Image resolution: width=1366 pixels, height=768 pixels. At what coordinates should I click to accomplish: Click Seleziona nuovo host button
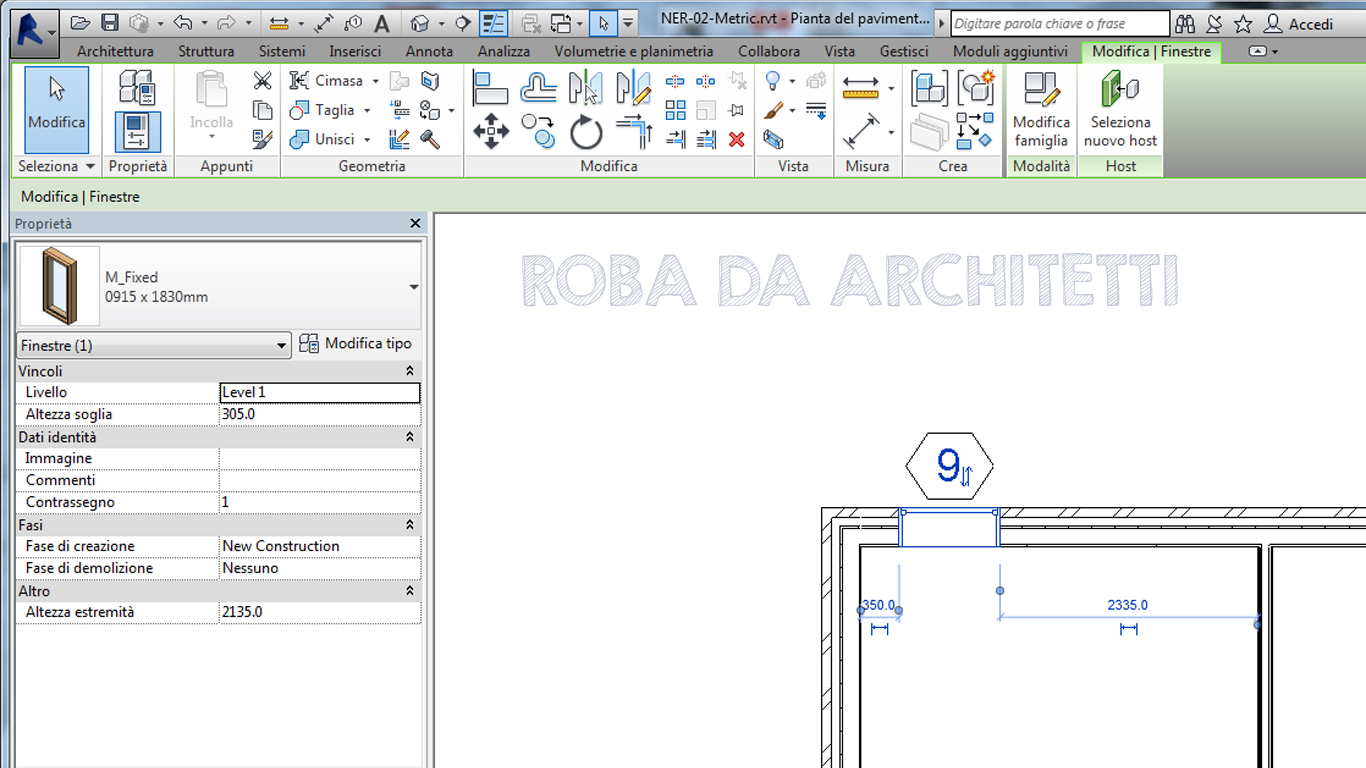(x=1120, y=110)
